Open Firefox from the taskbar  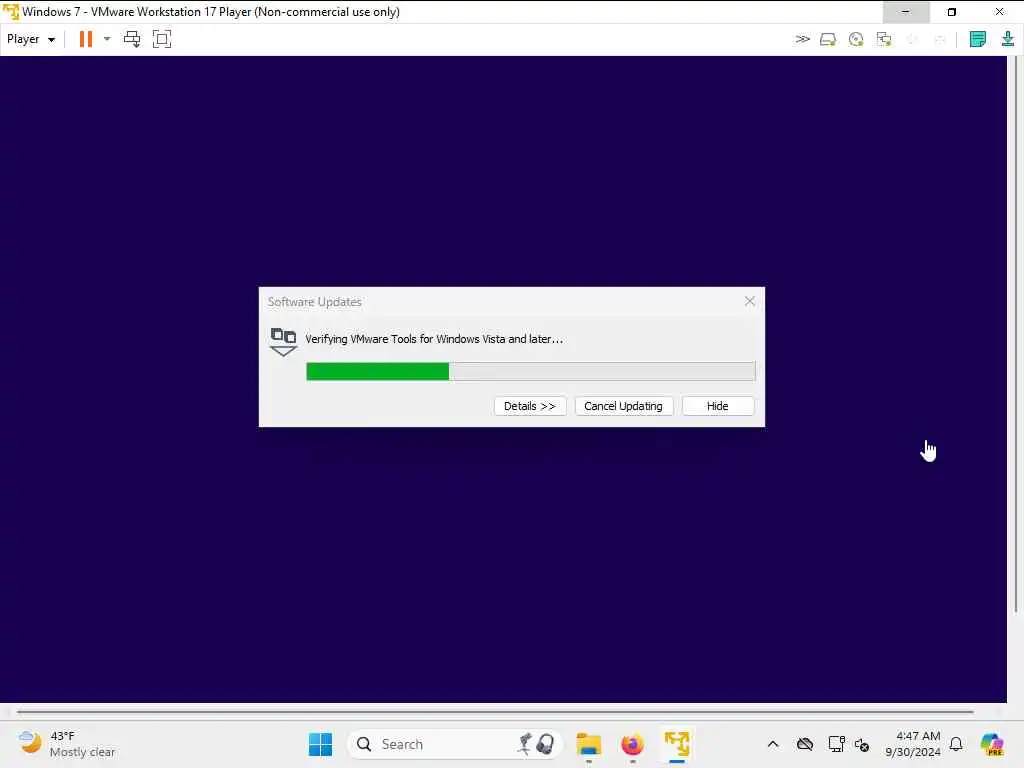pos(632,744)
